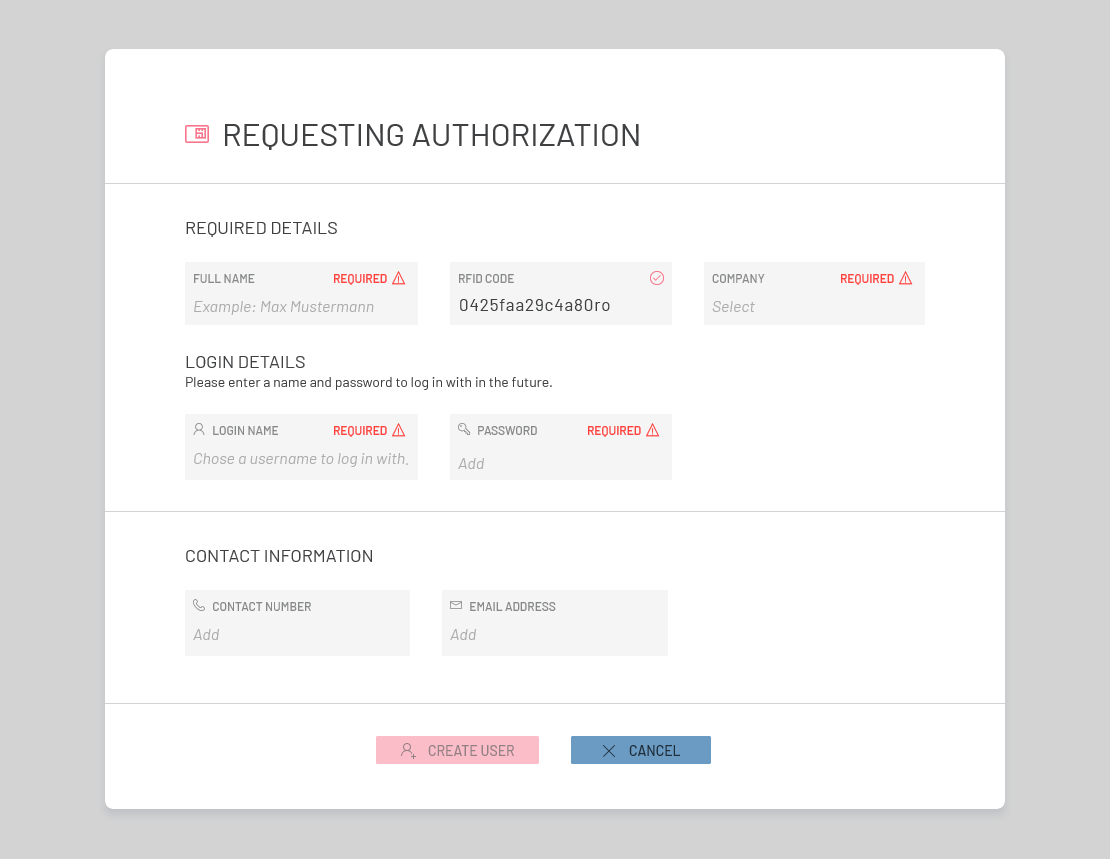Focus the Login Name username field
Screen dimensions: 1110x859
click(300, 459)
